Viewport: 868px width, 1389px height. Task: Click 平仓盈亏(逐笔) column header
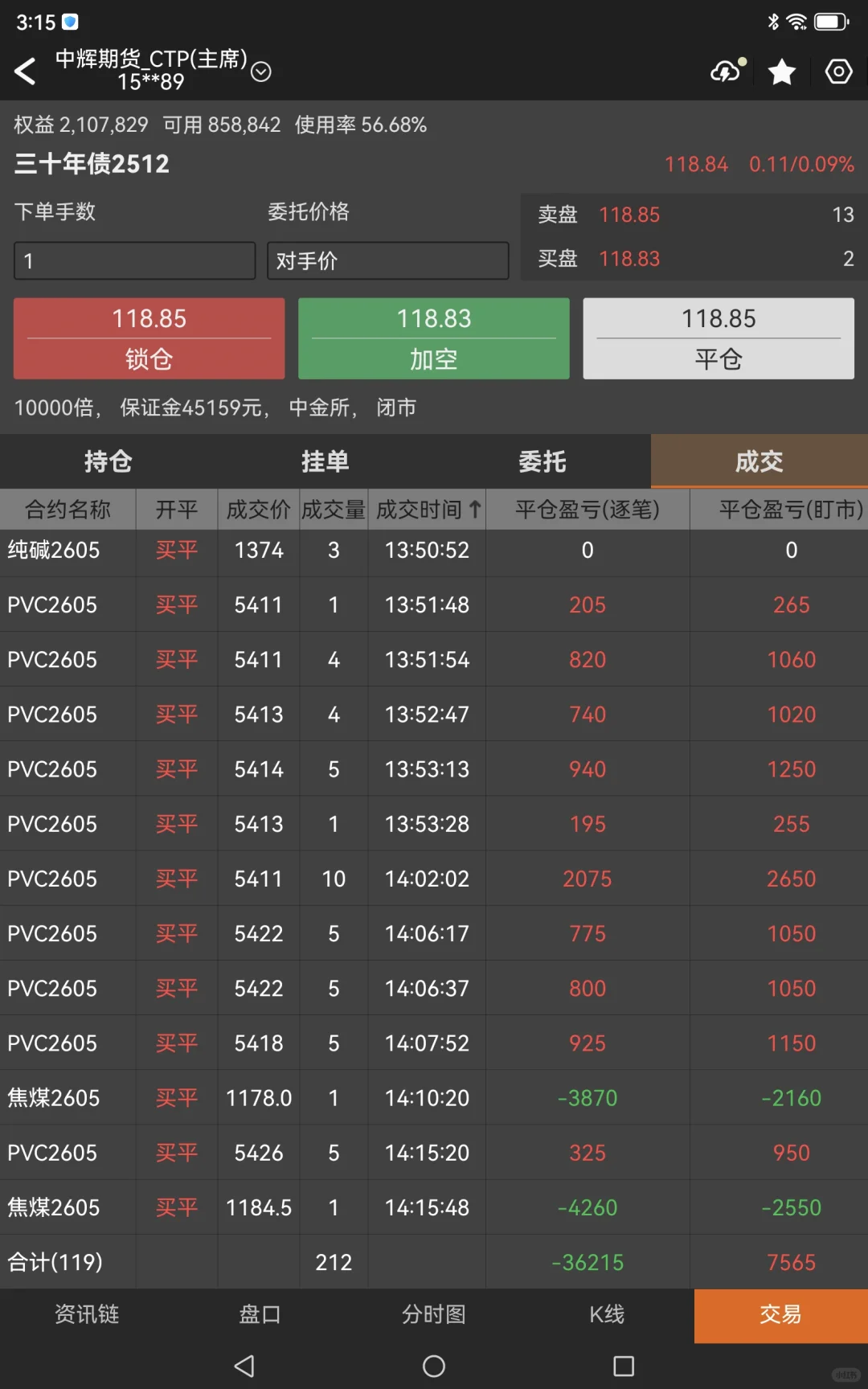[588, 509]
